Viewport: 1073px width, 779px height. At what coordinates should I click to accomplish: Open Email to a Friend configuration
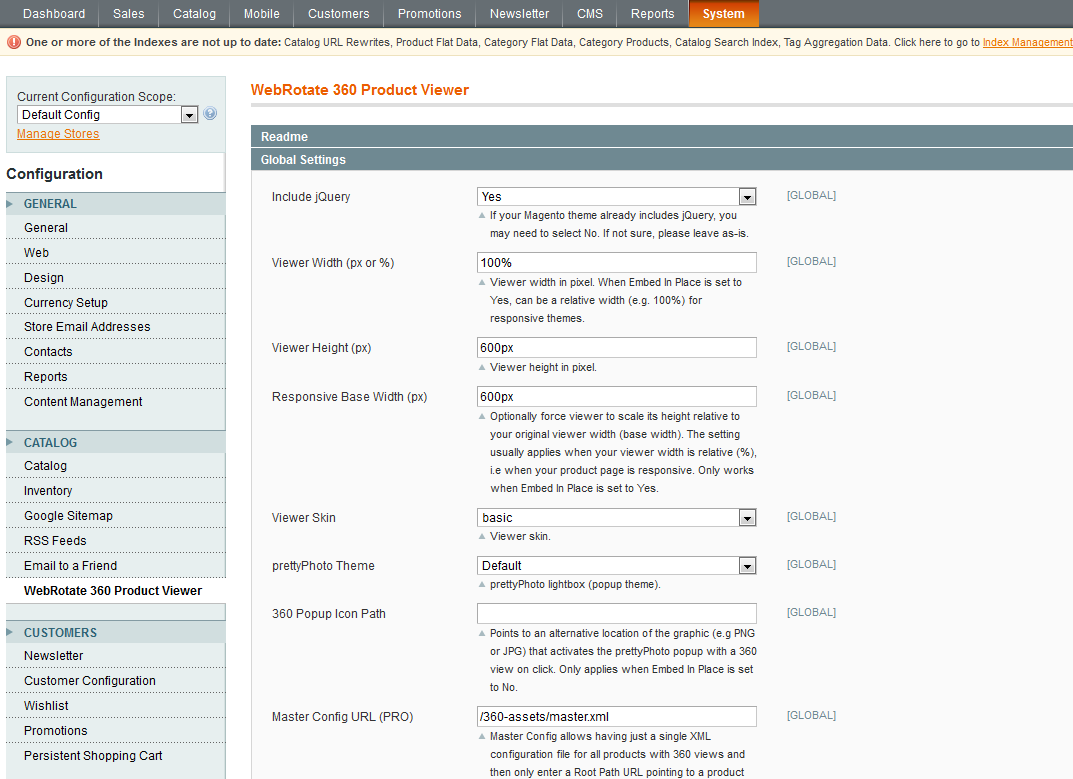pyautogui.click(x=116, y=566)
